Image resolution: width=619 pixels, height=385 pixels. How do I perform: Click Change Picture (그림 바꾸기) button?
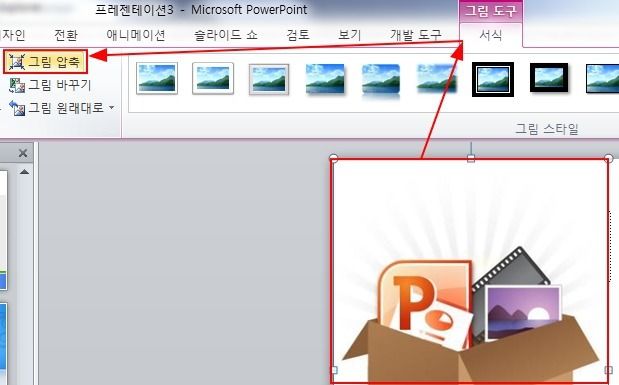pos(50,85)
